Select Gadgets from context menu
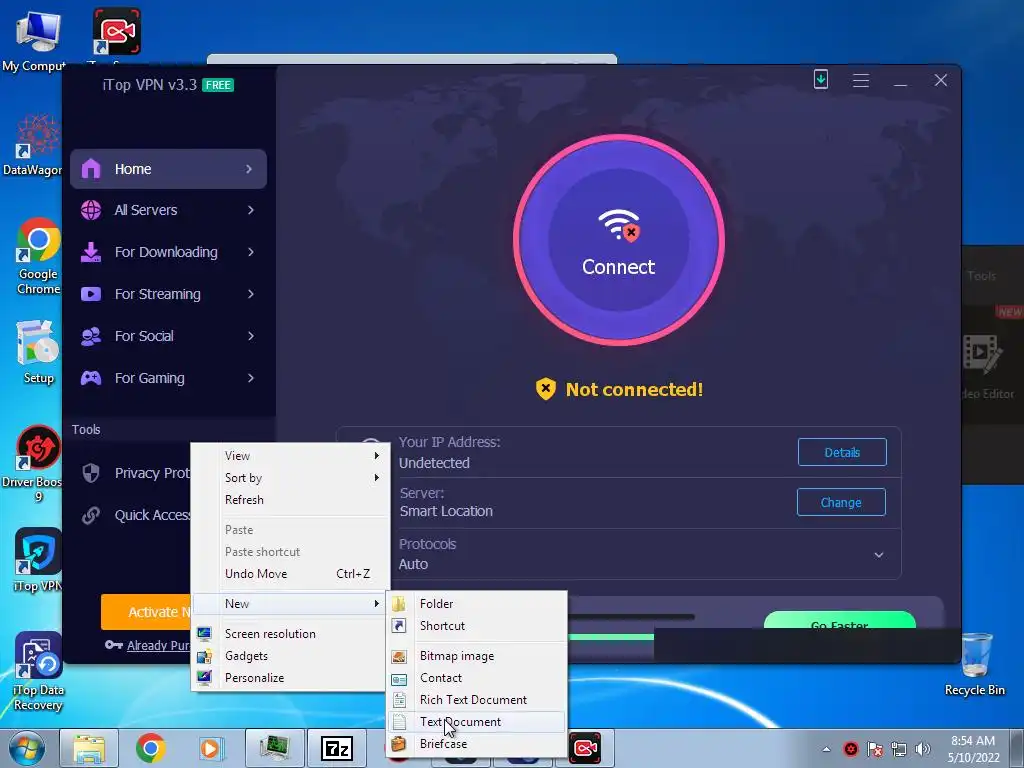 pos(291,656)
